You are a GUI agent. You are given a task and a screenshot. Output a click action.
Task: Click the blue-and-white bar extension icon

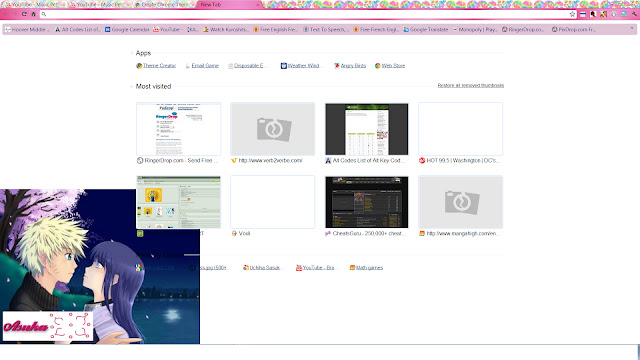pyautogui.click(x=583, y=14)
